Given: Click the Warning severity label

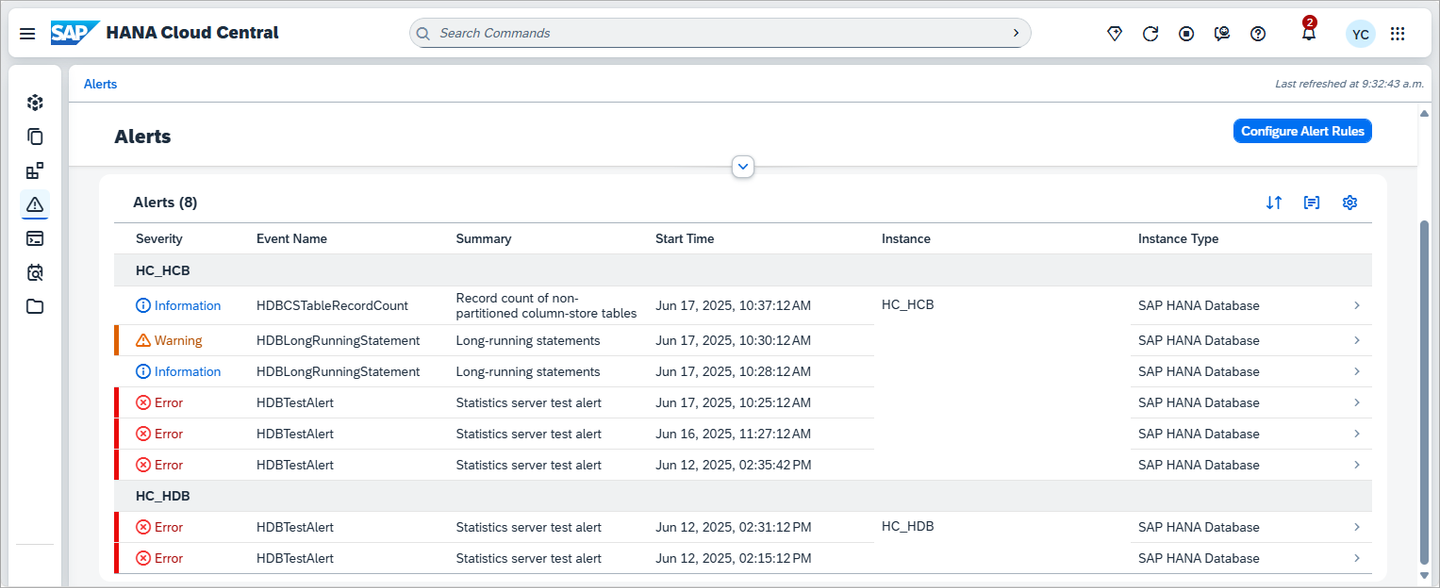Looking at the screenshot, I should tap(178, 340).
